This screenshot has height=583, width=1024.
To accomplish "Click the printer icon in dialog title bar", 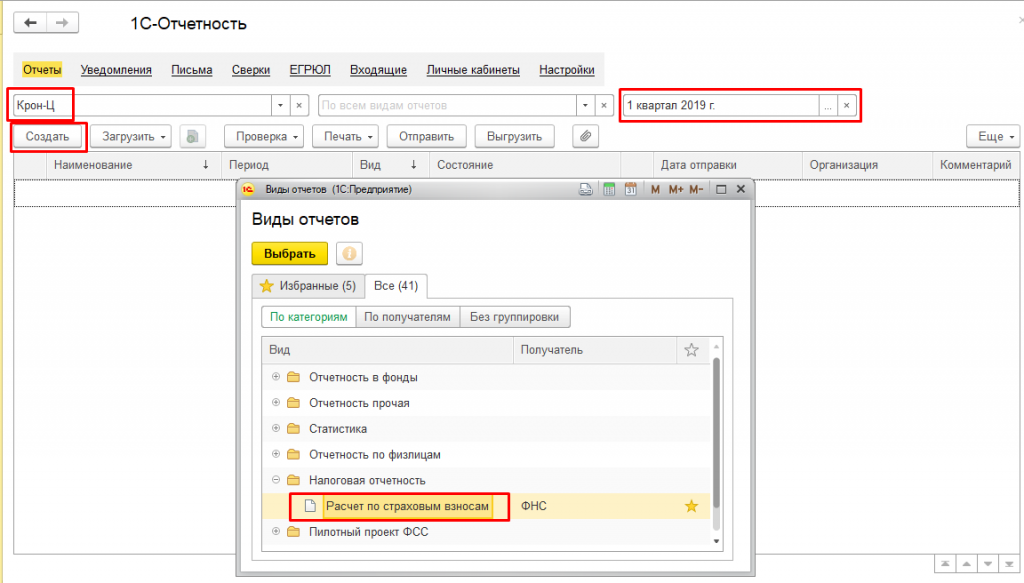I will (587, 189).
